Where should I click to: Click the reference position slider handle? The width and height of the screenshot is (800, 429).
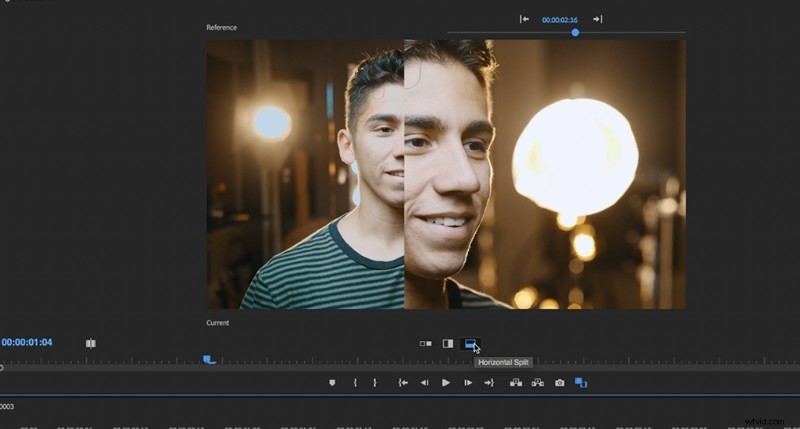point(575,33)
